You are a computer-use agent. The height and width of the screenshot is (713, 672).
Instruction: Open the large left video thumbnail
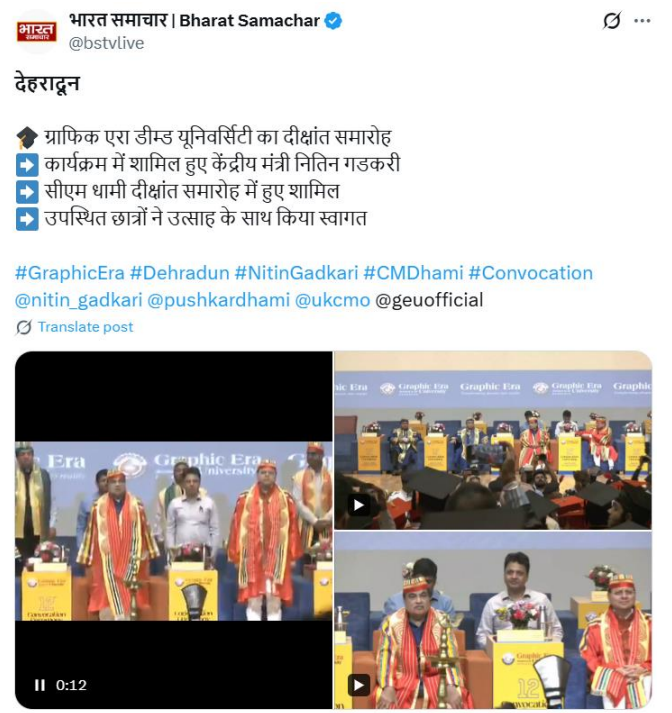click(x=174, y=530)
